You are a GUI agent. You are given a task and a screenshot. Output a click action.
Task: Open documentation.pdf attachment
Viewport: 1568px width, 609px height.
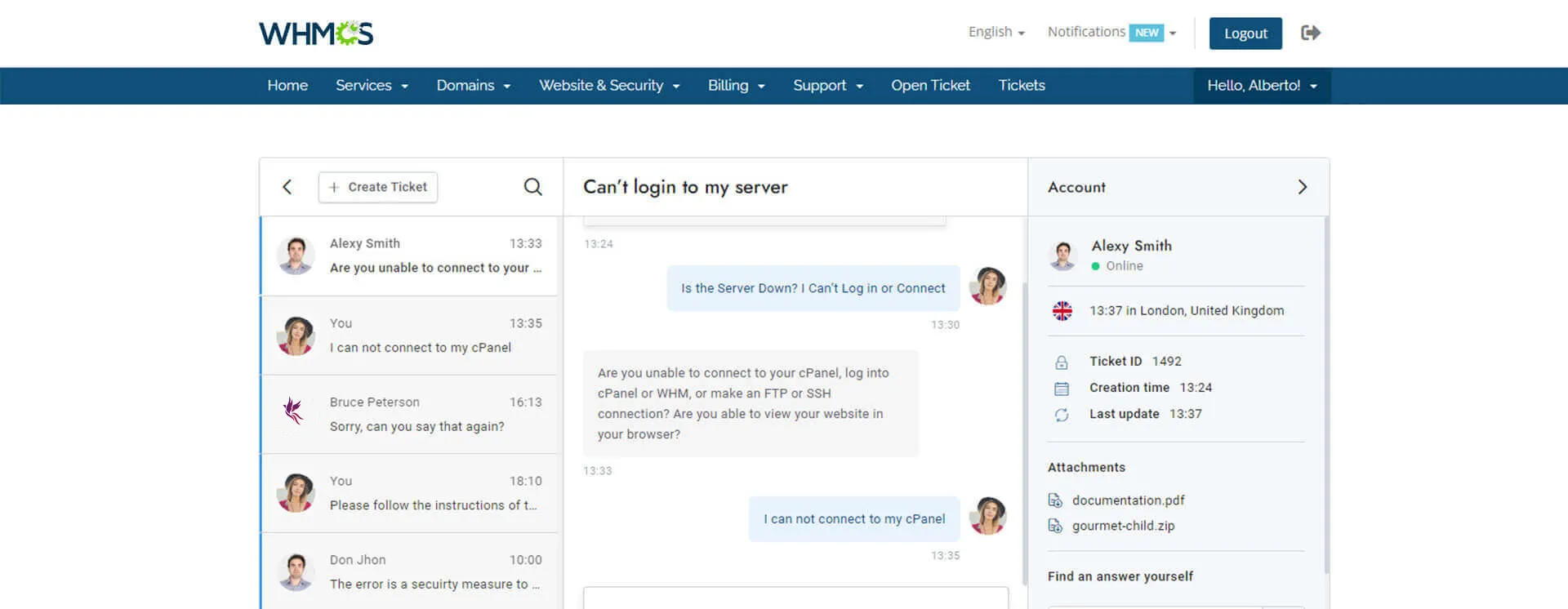(1128, 500)
